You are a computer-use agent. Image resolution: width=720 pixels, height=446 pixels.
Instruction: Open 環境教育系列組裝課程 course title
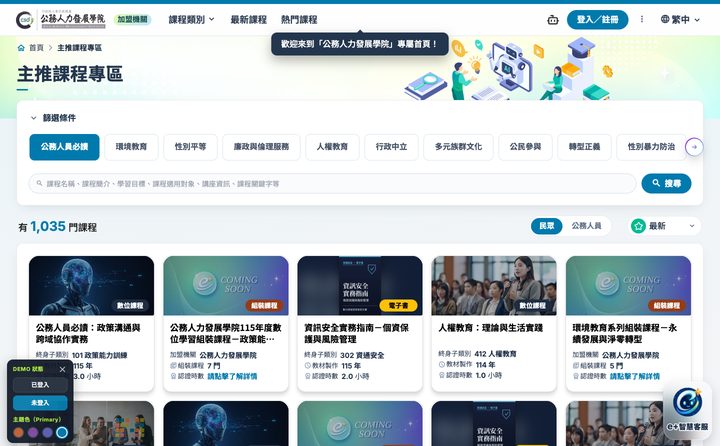coord(624,333)
